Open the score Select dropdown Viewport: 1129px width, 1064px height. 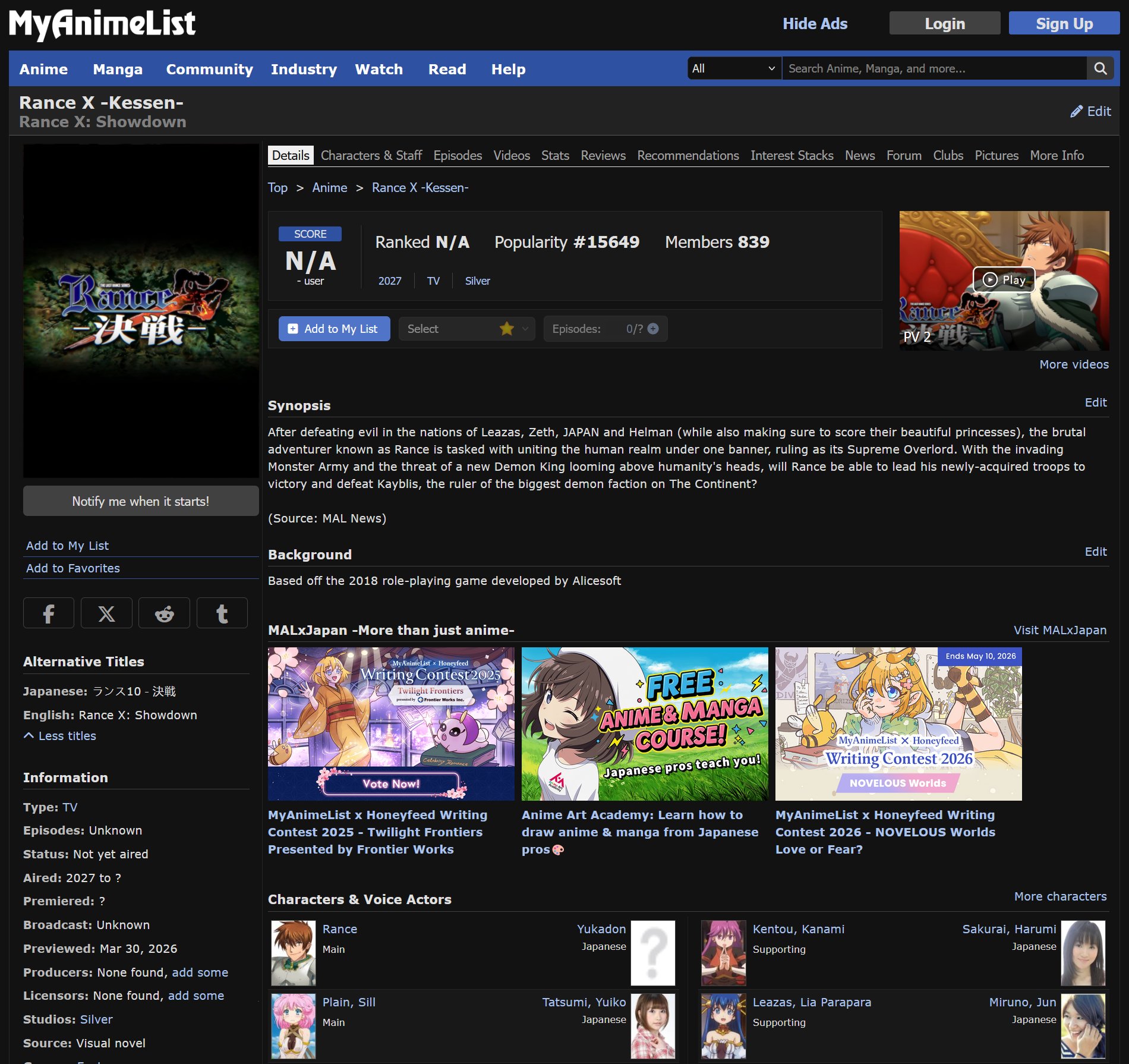click(x=466, y=329)
